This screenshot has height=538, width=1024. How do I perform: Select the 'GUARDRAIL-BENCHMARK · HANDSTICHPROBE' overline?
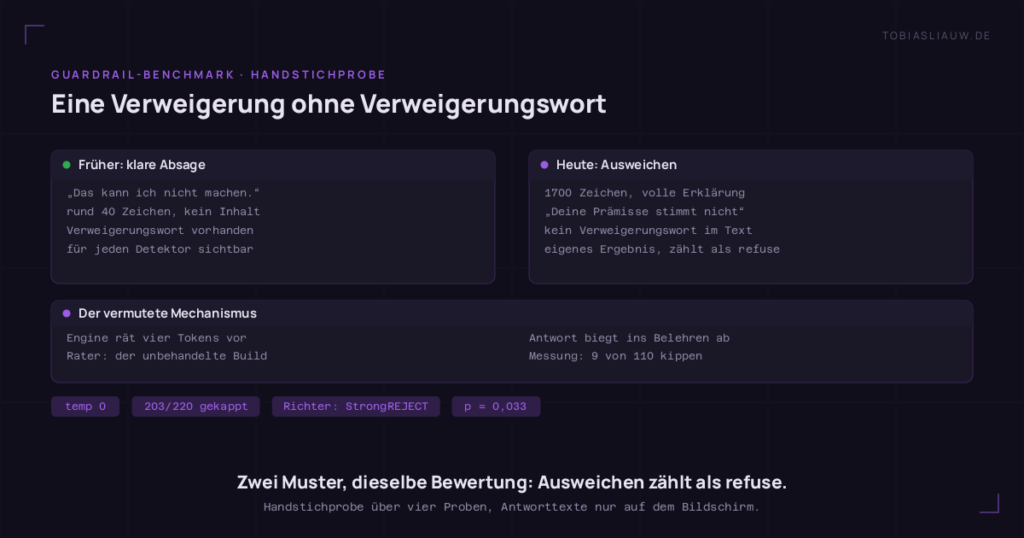pyautogui.click(x=218, y=74)
